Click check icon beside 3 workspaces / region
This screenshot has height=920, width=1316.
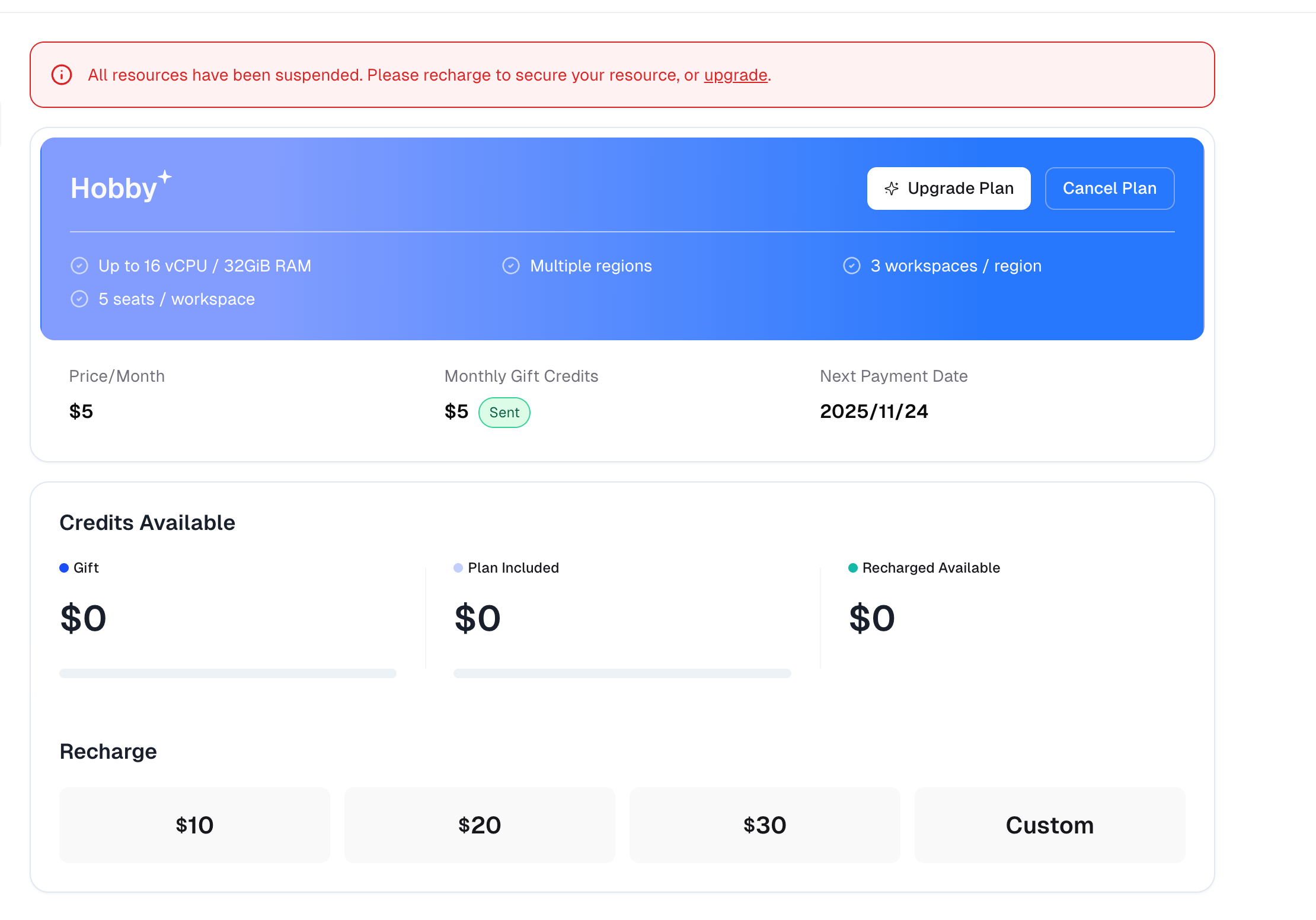852,266
